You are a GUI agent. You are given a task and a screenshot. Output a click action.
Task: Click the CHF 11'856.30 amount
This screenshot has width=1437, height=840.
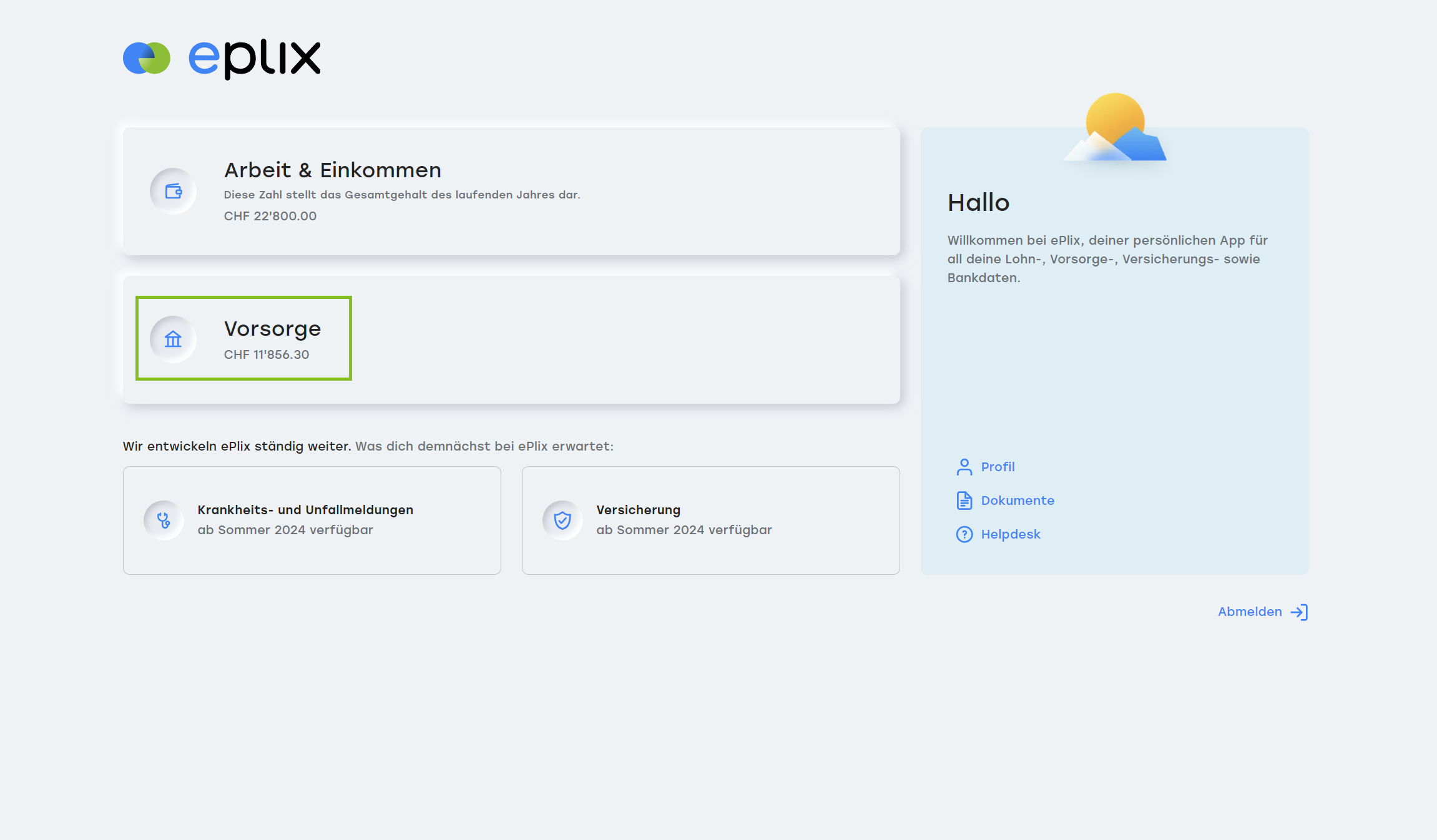point(267,354)
